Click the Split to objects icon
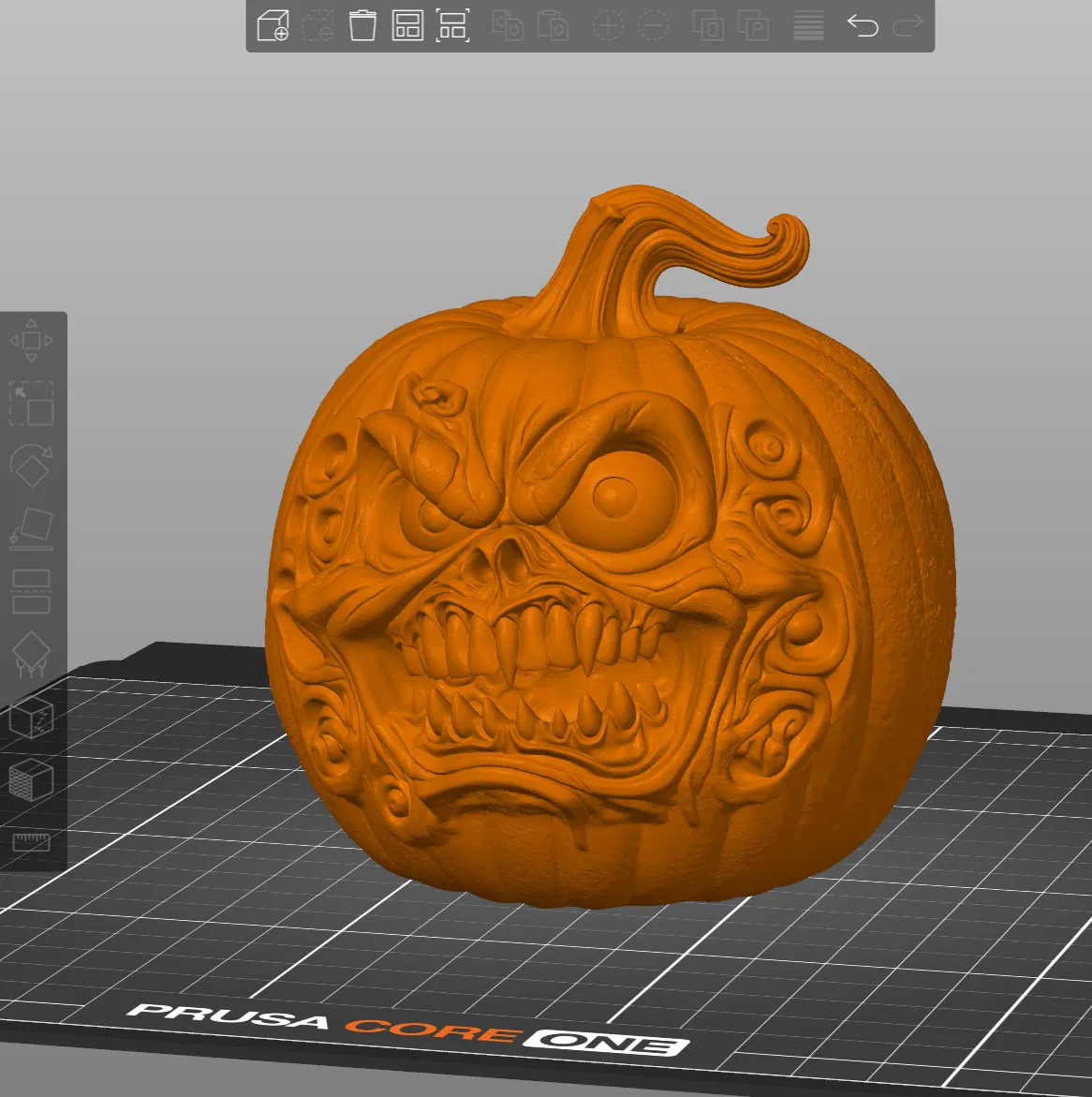Screen dimensions: 1092x1097 708,26
